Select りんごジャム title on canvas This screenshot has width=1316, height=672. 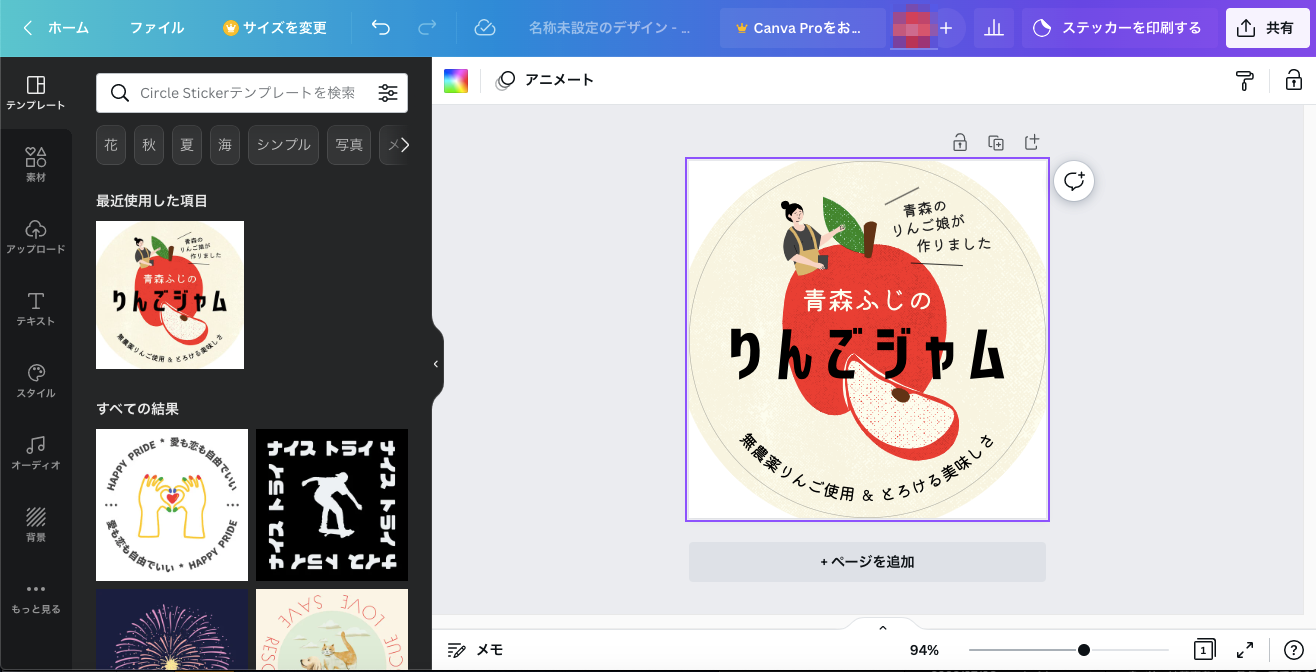(x=867, y=354)
